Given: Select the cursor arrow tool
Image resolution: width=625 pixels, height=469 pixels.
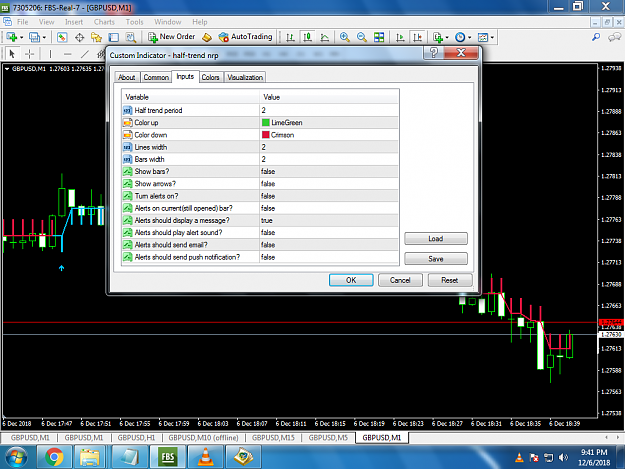Looking at the screenshot, I should (x=12, y=53).
